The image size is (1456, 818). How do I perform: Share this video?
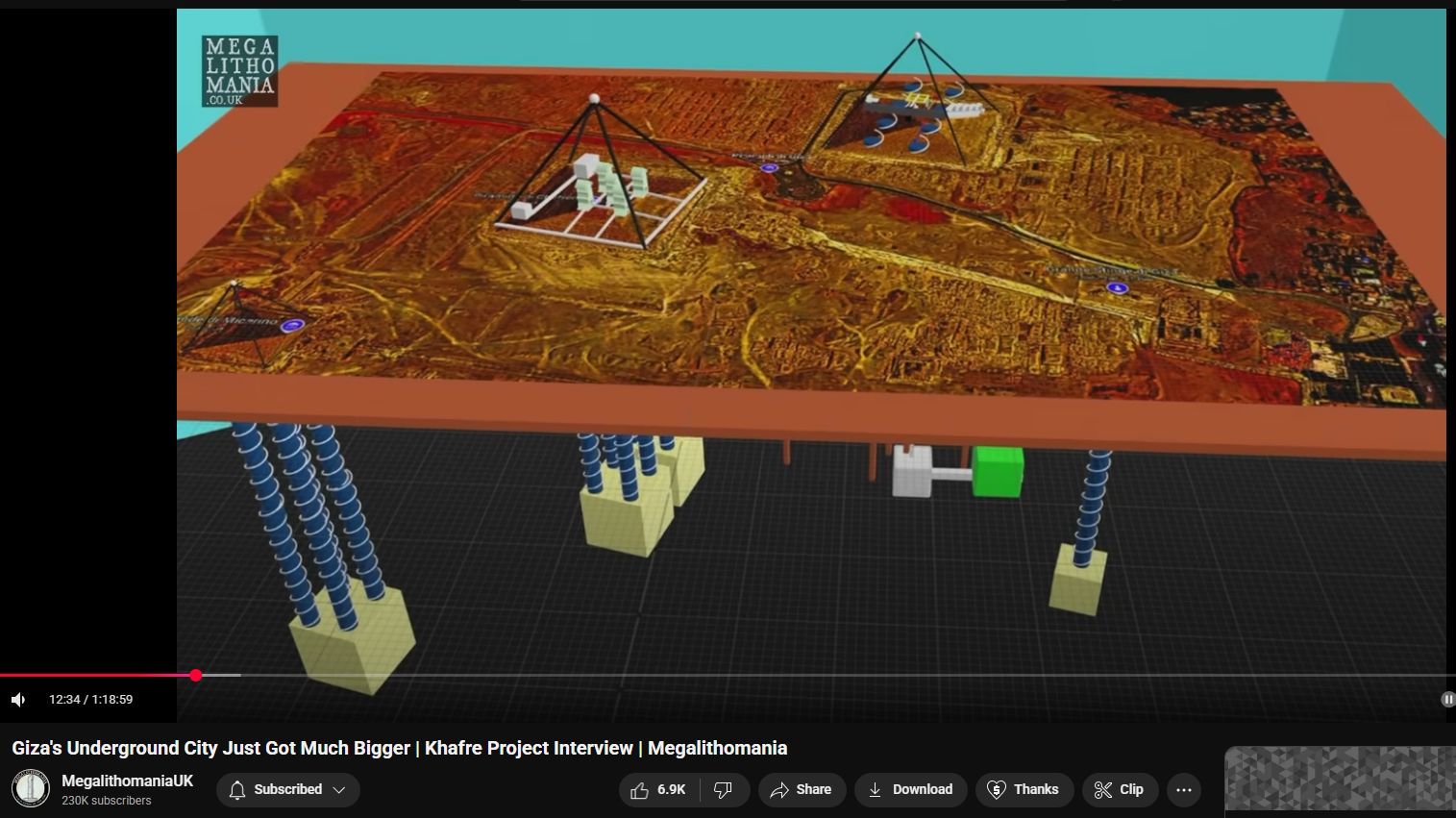(x=802, y=790)
